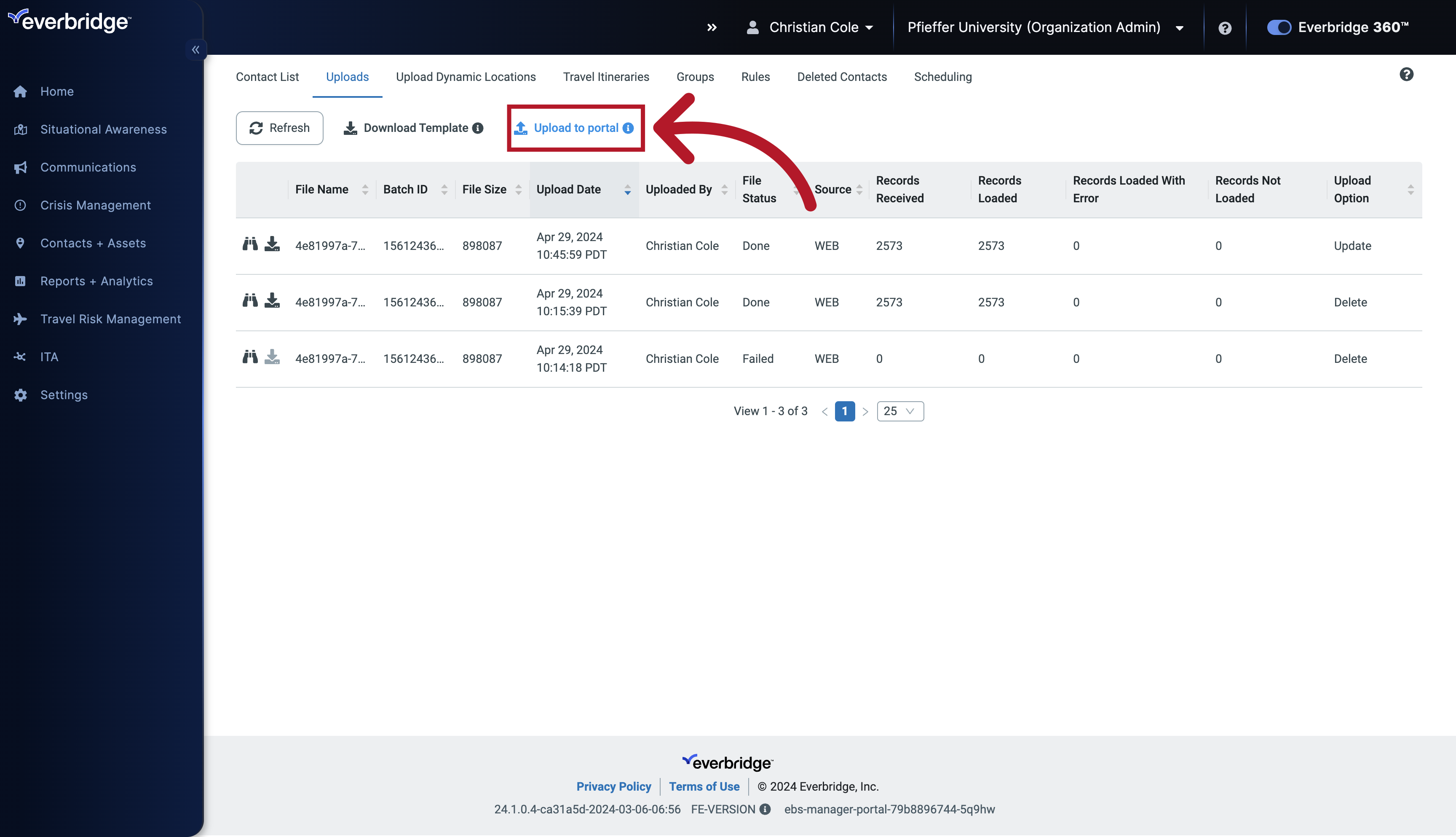Switch to the Contact List tab
Viewport: 1456px width, 837px height.
click(267, 76)
